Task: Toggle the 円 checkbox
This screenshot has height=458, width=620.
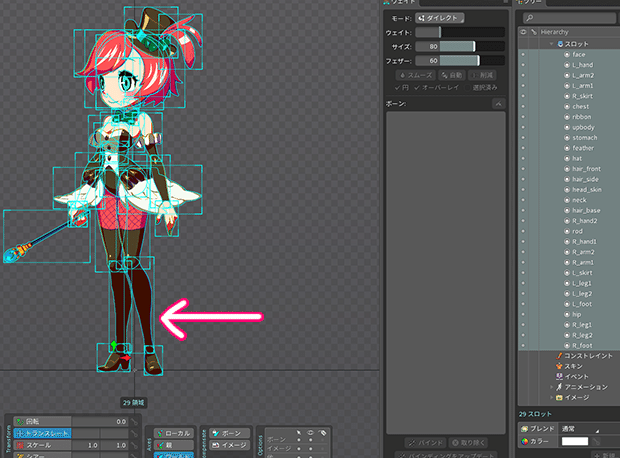Action: [x=401, y=87]
